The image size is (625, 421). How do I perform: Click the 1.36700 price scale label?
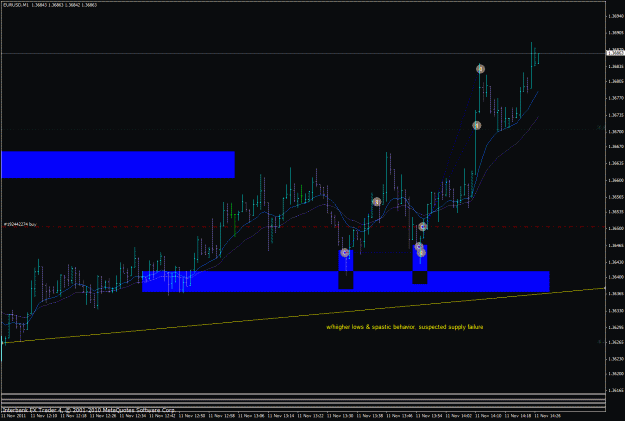tap(616, 132)
